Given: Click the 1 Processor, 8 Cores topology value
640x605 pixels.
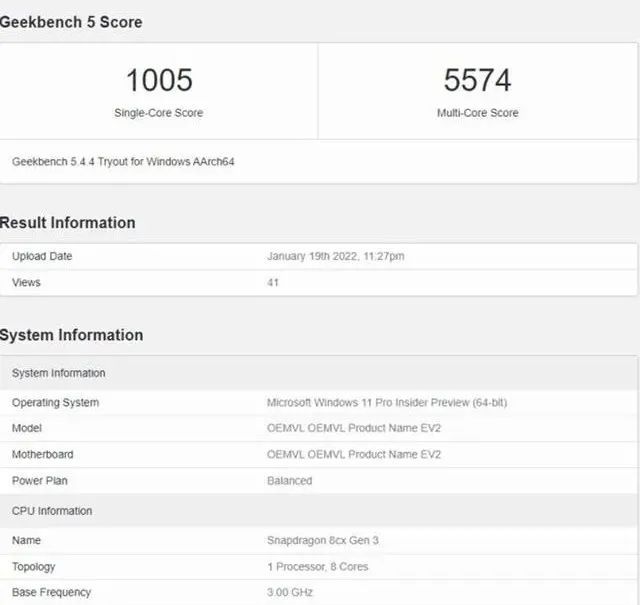Looking at the screenshot, I should [x=317, y=566].
